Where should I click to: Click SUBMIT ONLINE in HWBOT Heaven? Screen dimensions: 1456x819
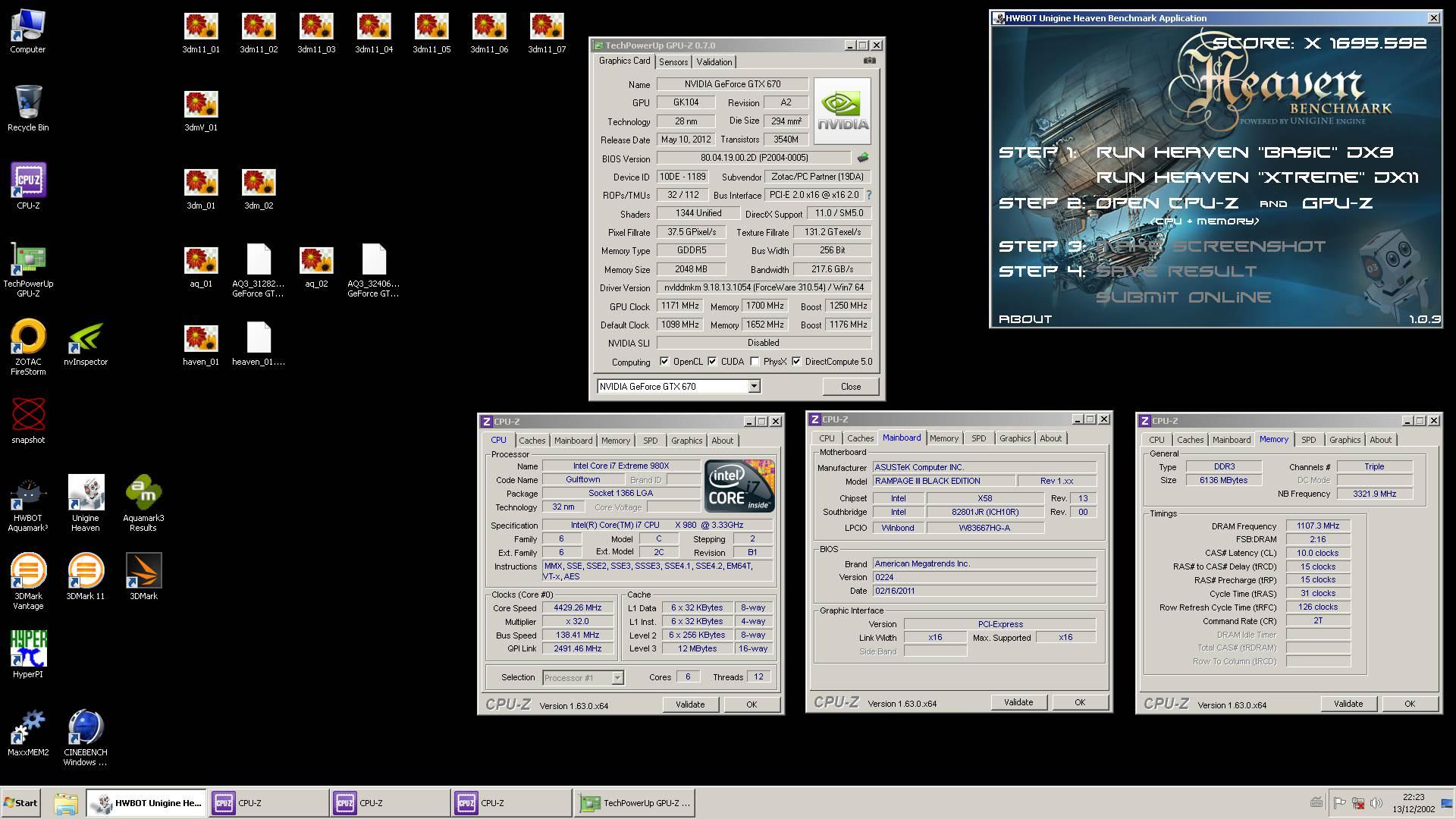point(1183,297)
